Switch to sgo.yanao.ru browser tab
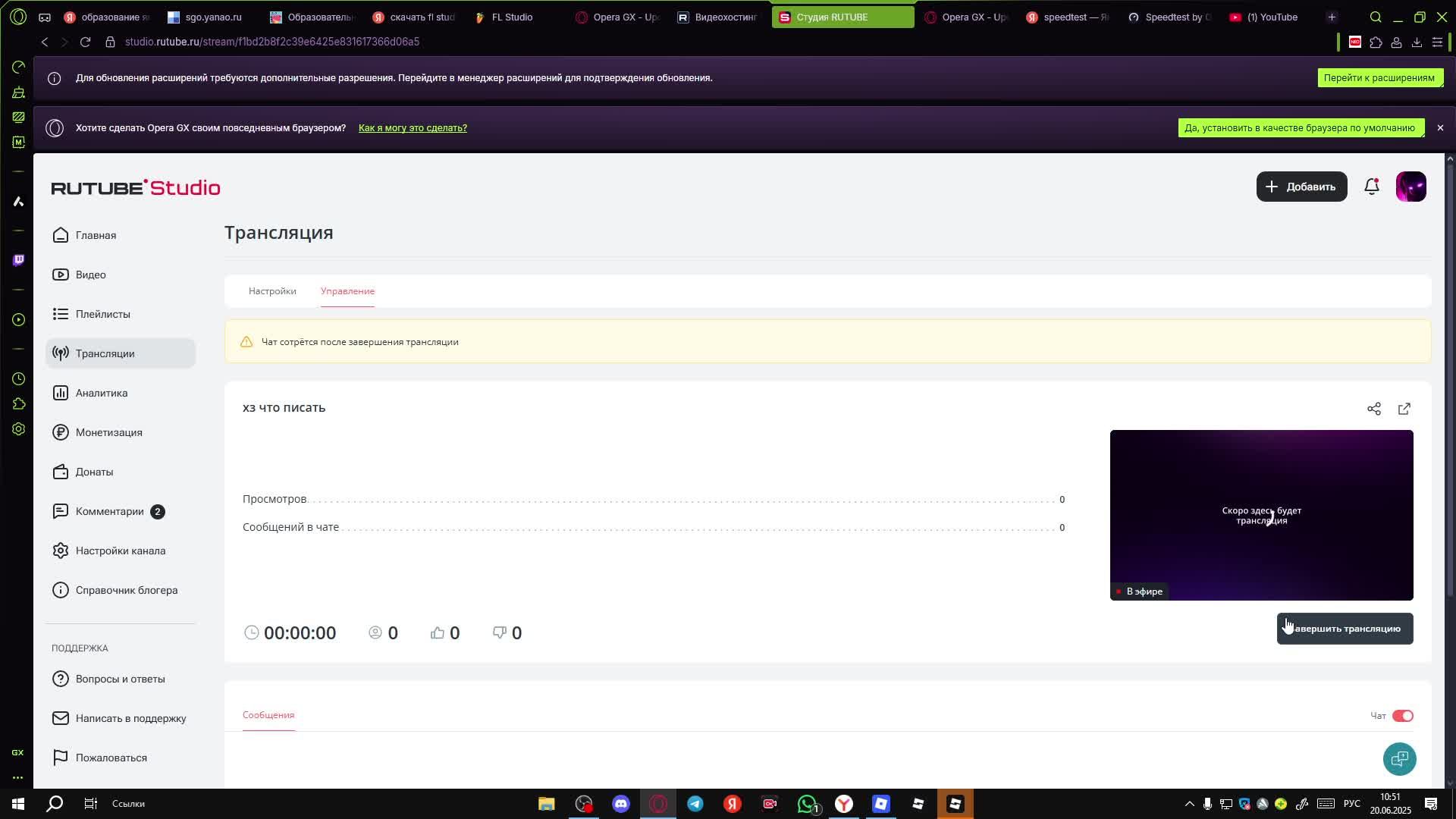Viewport: 1456px width, 819px height. click(x=212, y=17)
